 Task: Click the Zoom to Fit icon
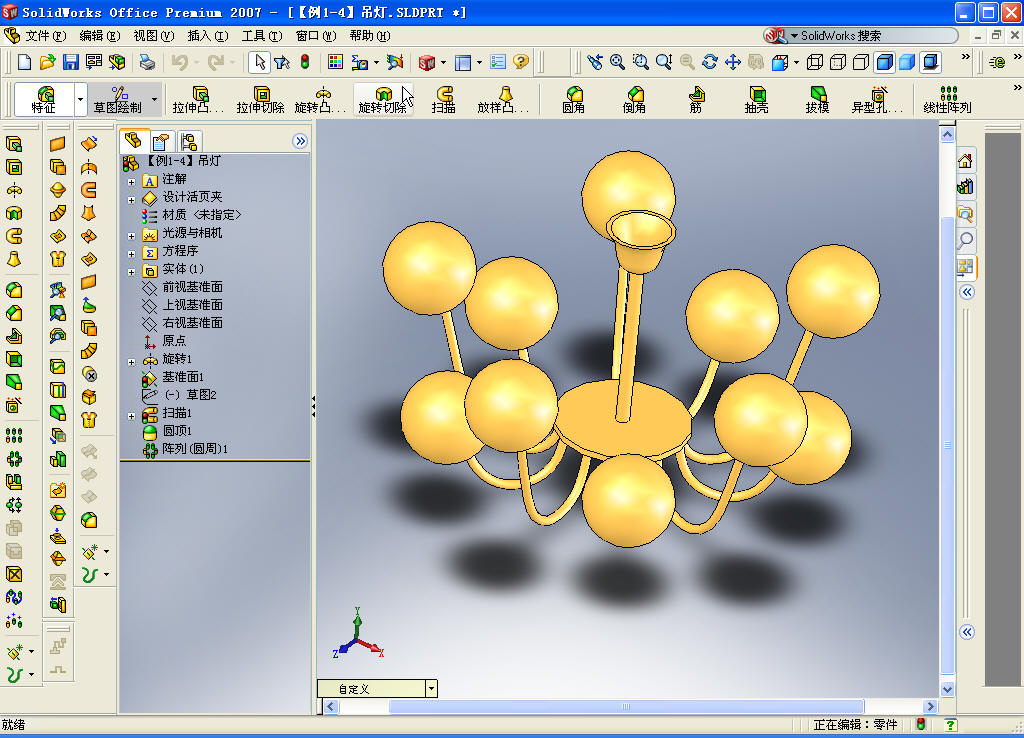(617, 62)
